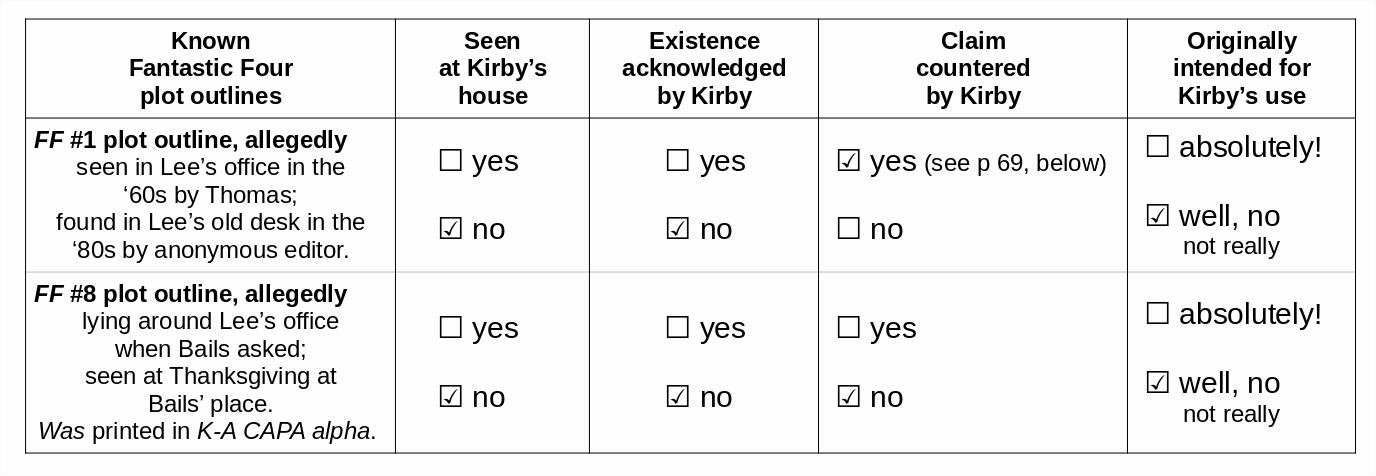Tick 'absolutely!' checkbox in the FF #8 row
Viewport: 1376px width, 476px height.
click(1157, 314)
